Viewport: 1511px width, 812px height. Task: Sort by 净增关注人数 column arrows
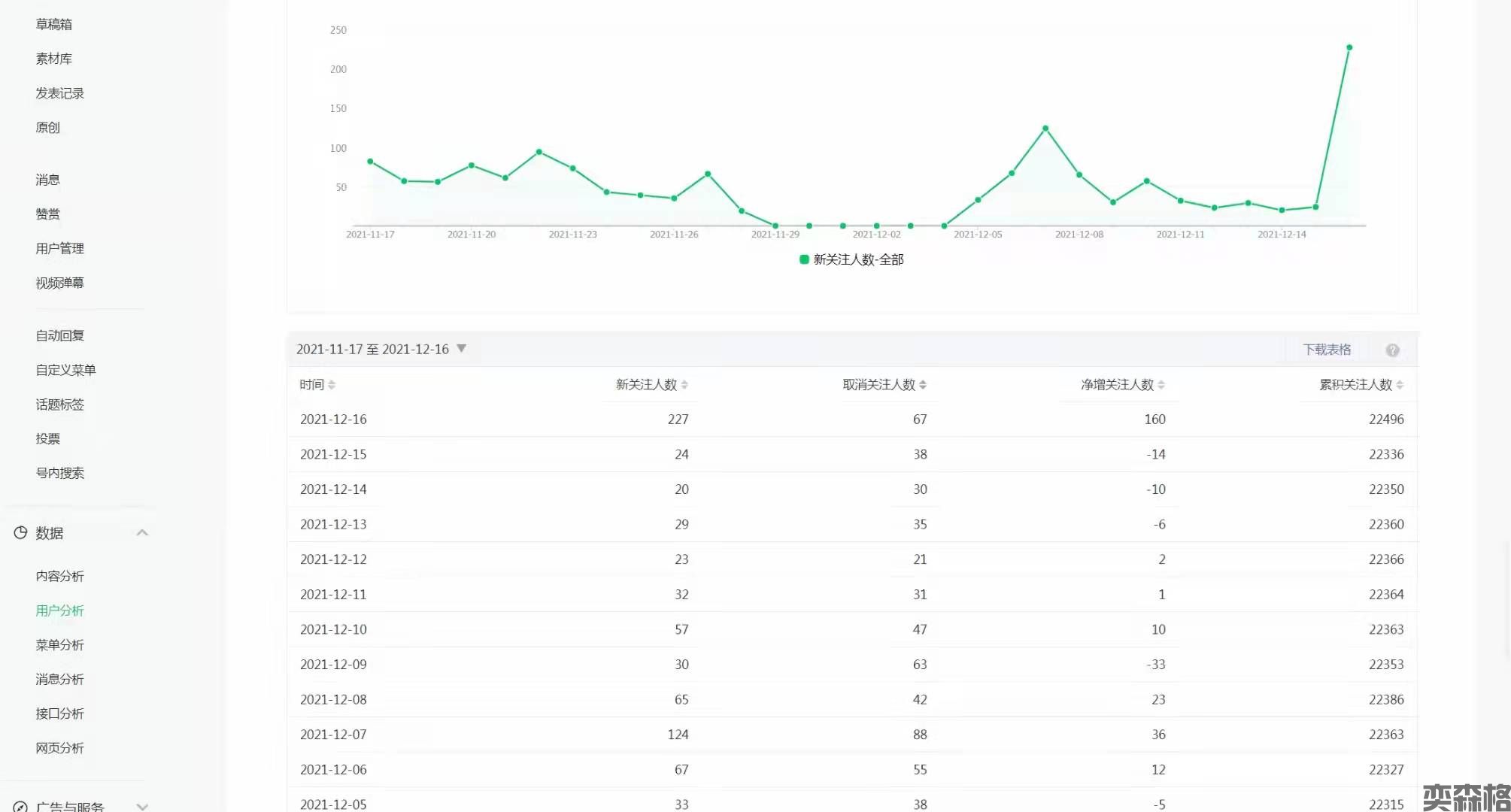[1161, 385]
